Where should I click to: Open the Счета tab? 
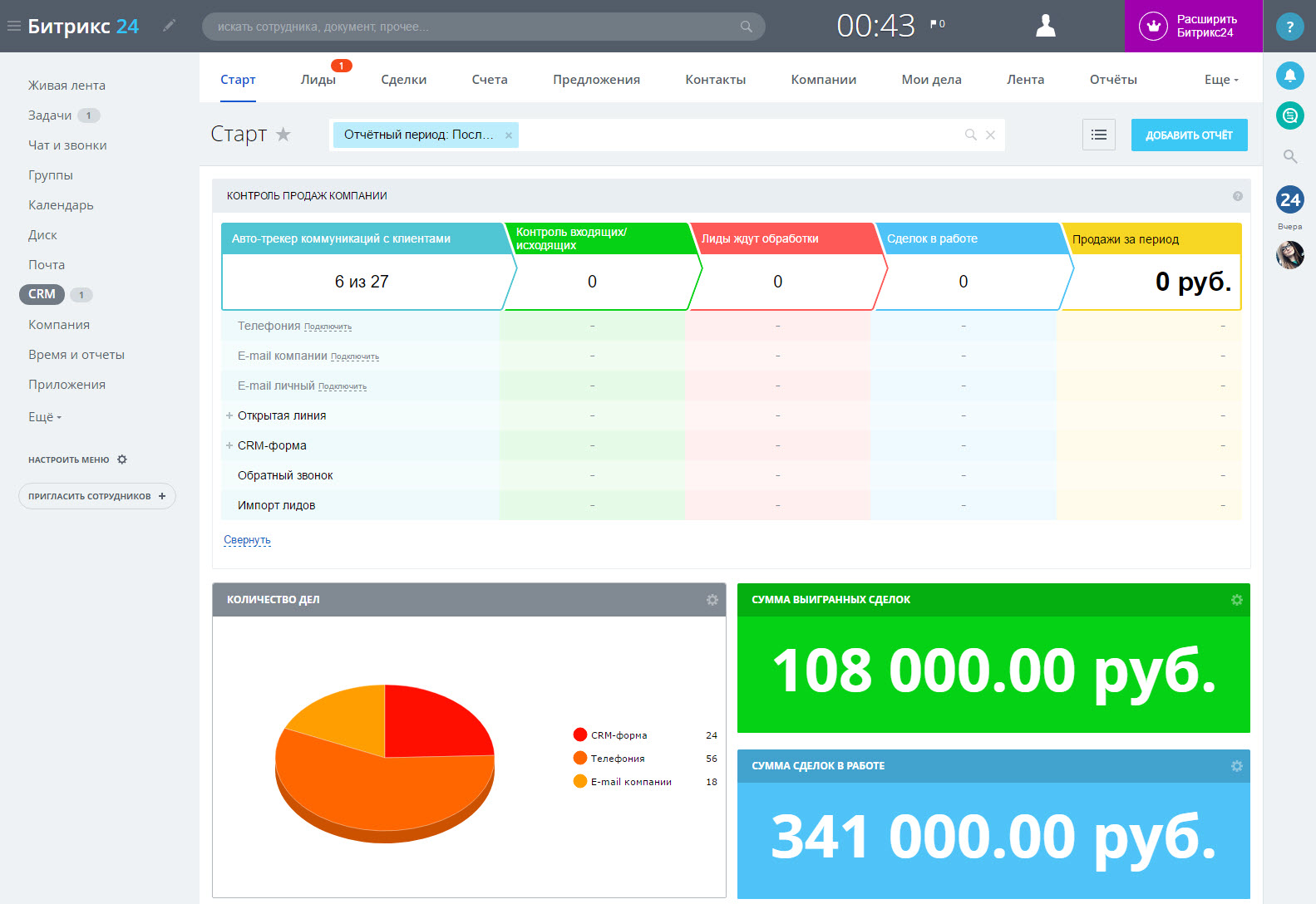point(490,80)
